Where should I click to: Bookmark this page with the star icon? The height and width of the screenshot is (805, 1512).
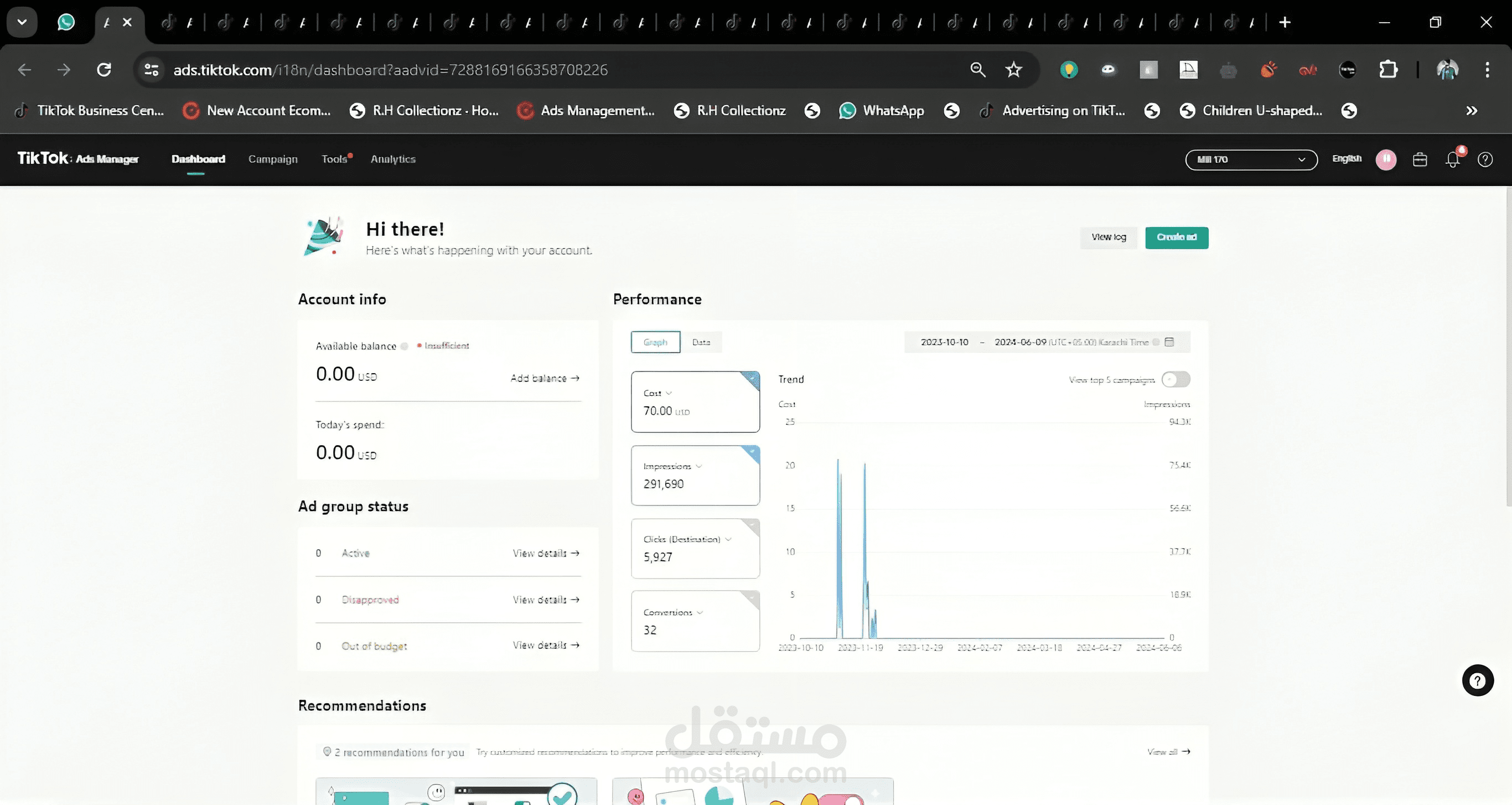[x=1014, y=70]
